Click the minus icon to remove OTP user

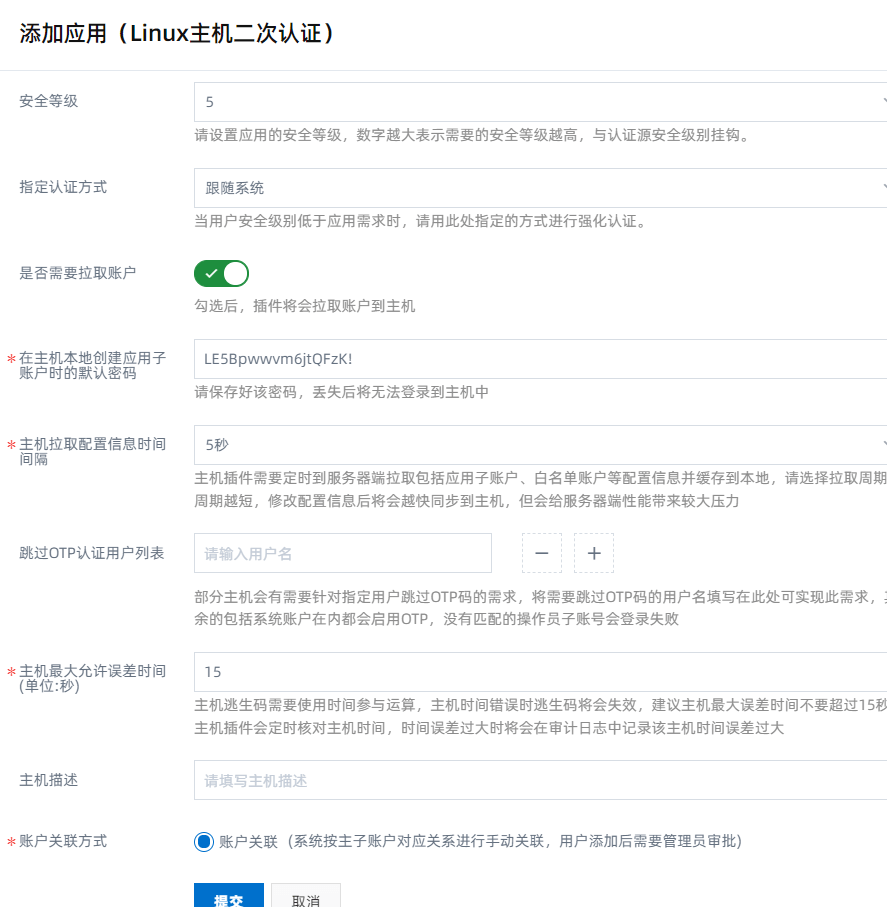coord(542,553)
